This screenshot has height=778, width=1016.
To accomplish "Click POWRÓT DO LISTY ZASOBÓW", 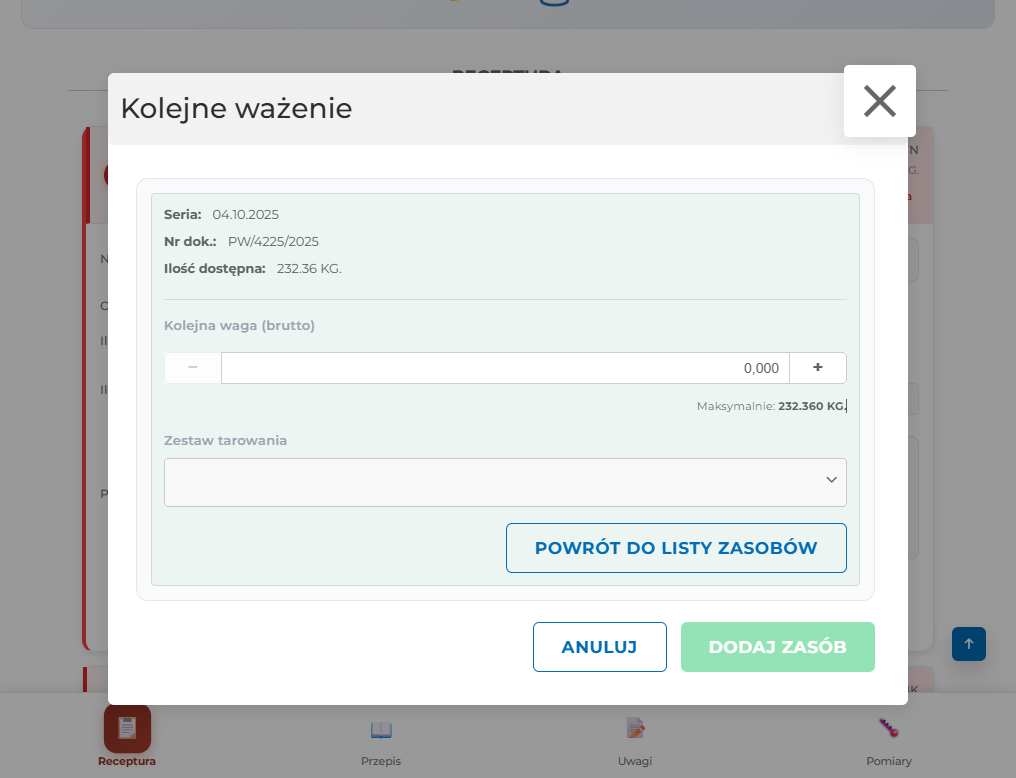I will (675, 548).
